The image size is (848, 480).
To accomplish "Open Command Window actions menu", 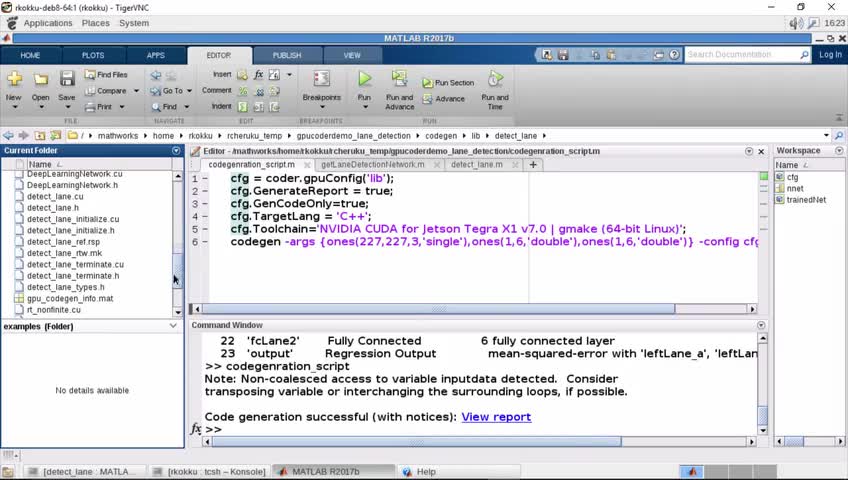I will tap(761, 325).
